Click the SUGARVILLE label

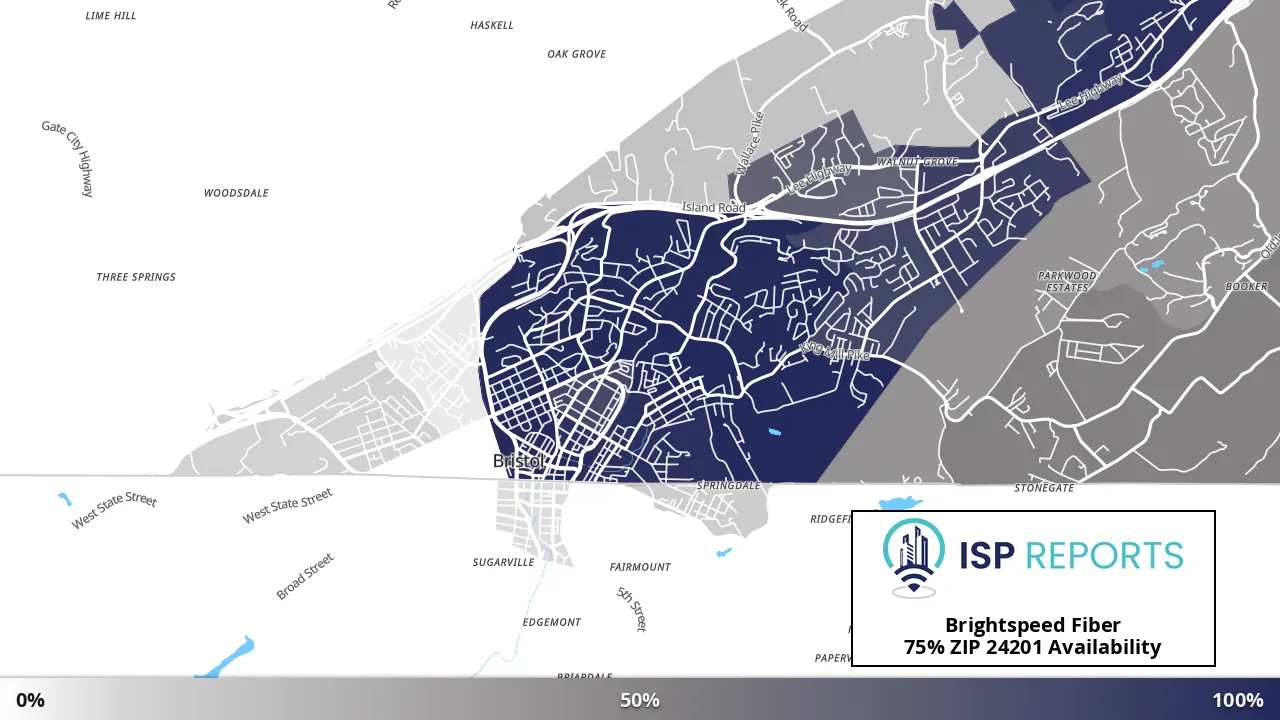tap(503, 563)
